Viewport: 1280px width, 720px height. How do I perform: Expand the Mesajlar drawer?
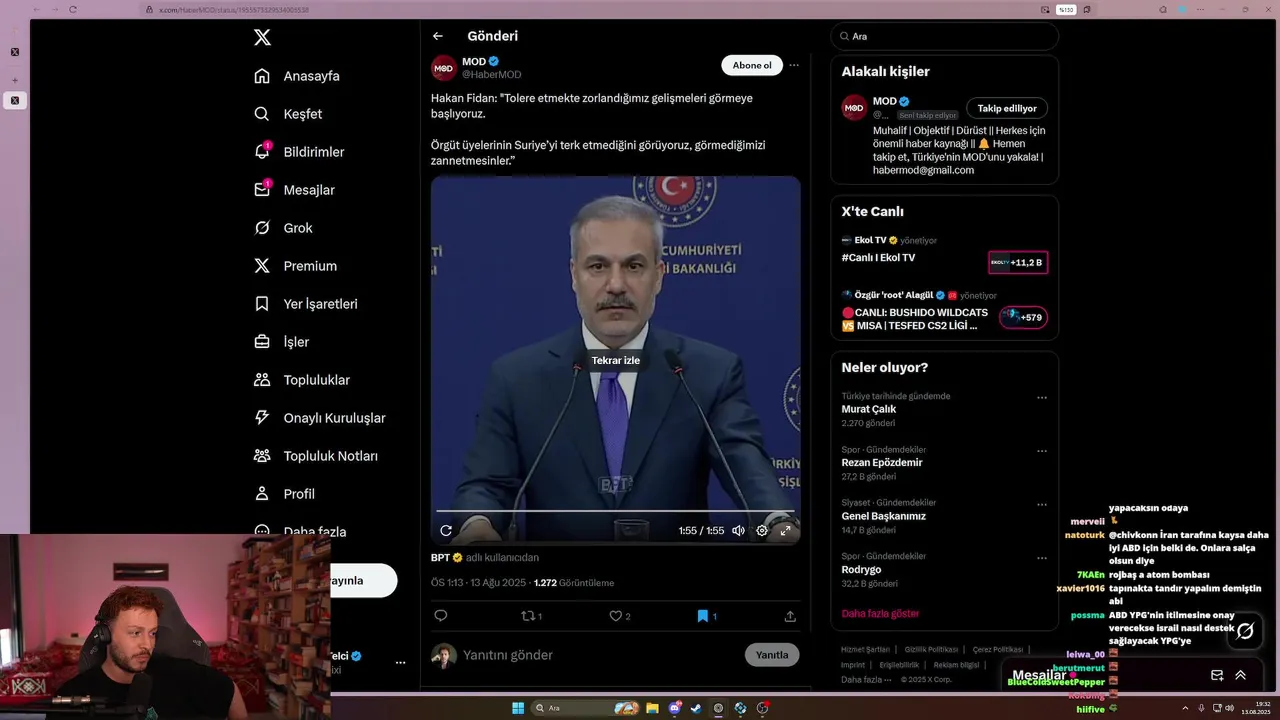click(1241, 675)
